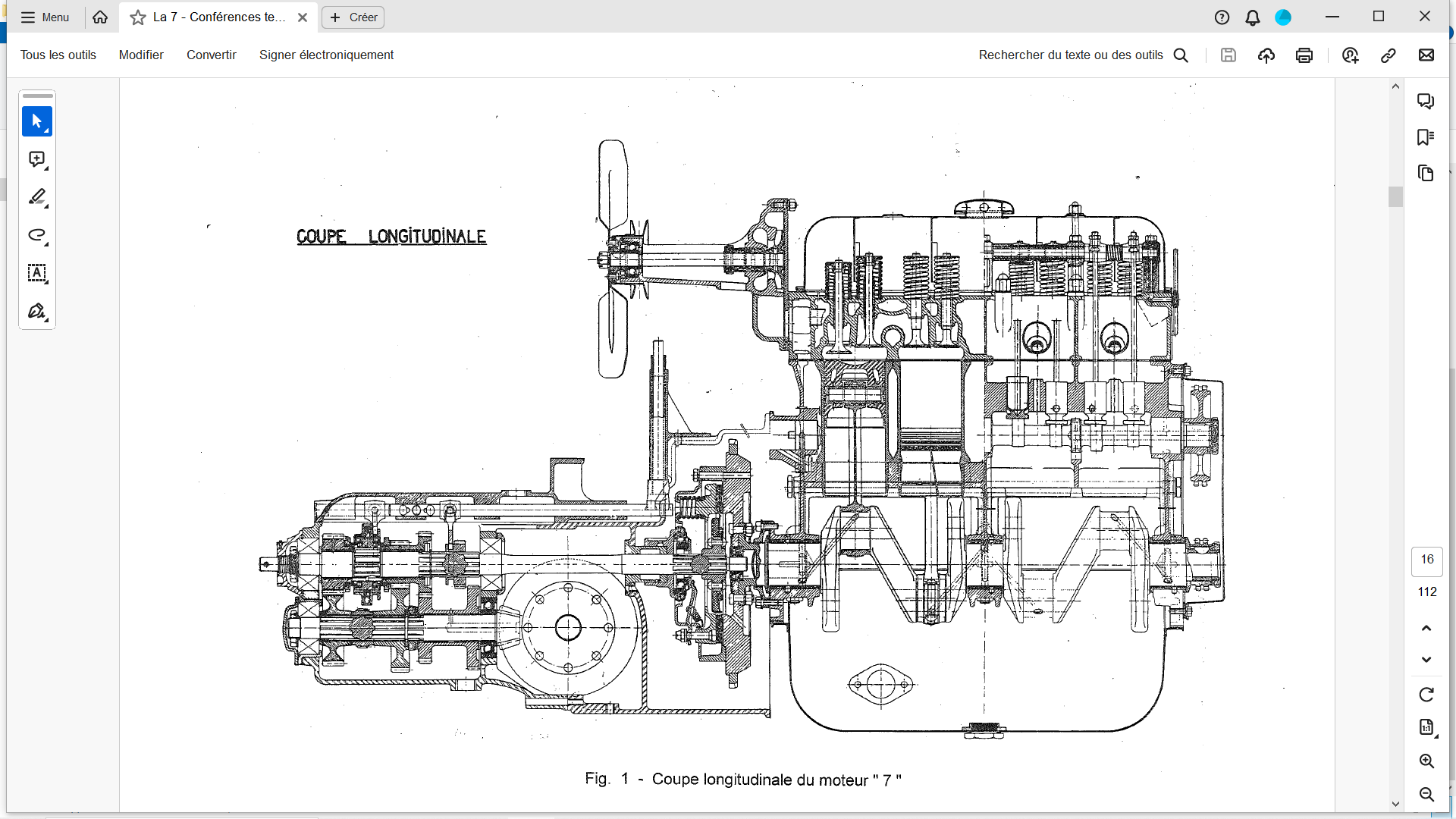Go to the next page with down chevron
The width and height of the screenshot is (1456, 819).
point(1426,660)
